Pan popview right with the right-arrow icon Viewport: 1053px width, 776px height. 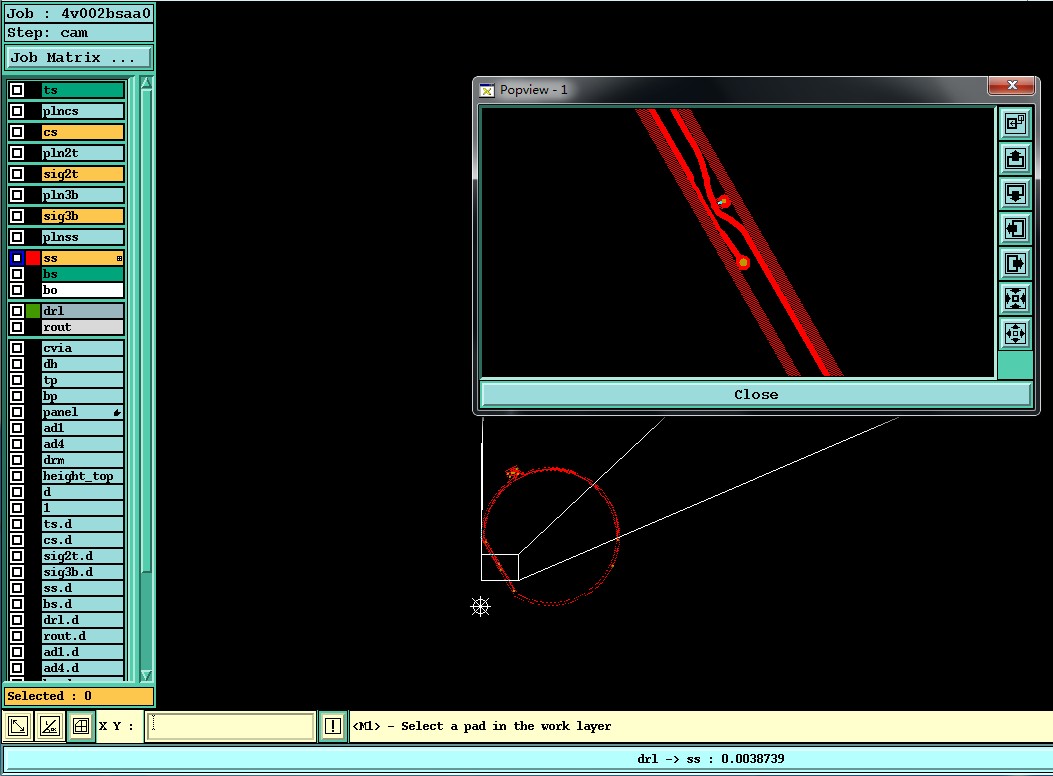click(x=1015, y=263)
